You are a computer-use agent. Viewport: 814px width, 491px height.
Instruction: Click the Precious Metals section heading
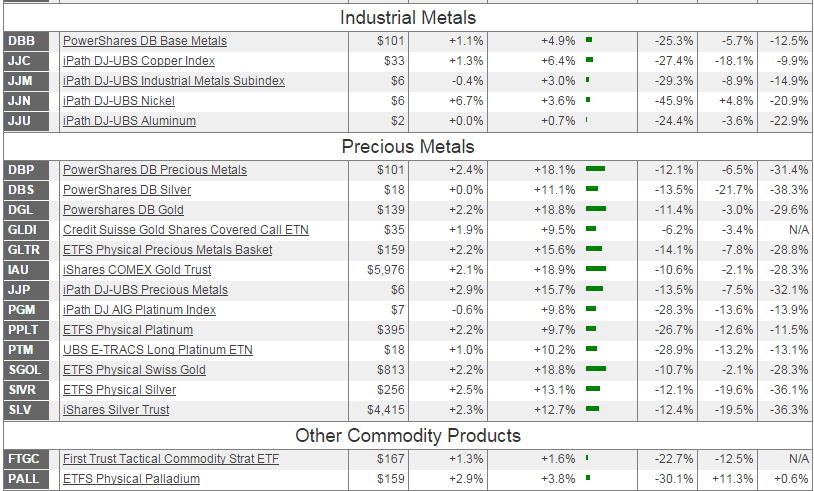[408, 147]
